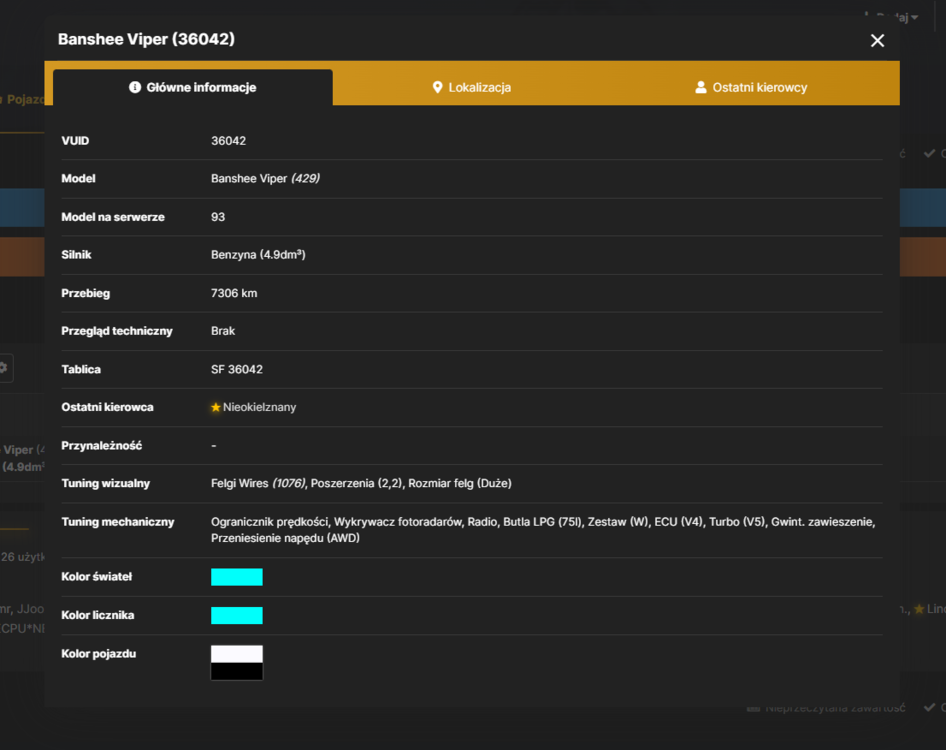This screenshot has width=946, height=750.
Task: Click the Przebieg label
Action: pyautogui.click(x=86, y=293)
